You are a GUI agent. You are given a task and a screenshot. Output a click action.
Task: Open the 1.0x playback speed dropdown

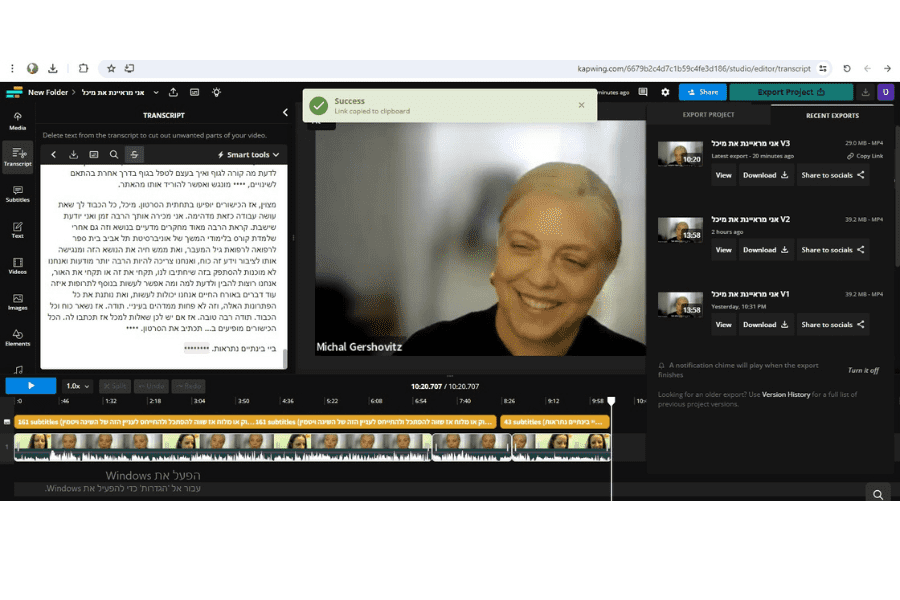click(x=77, y=385)
